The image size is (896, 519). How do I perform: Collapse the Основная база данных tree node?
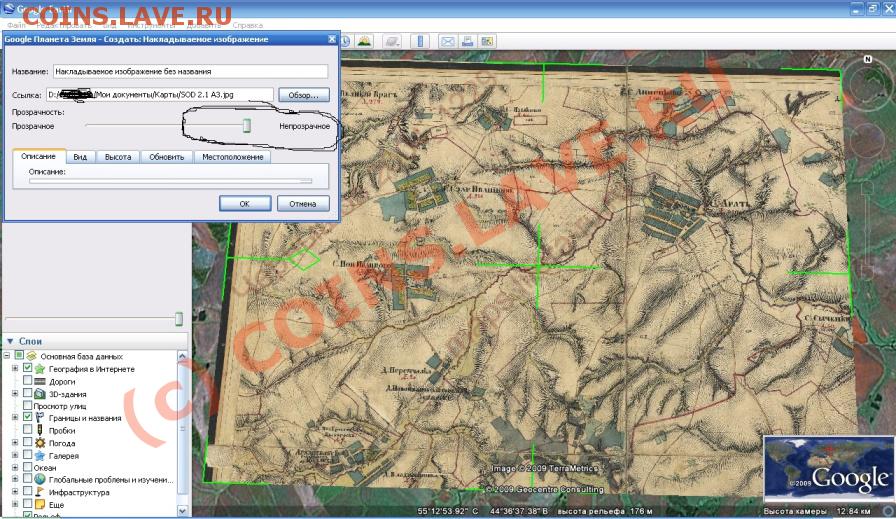(x=7, y=356)
